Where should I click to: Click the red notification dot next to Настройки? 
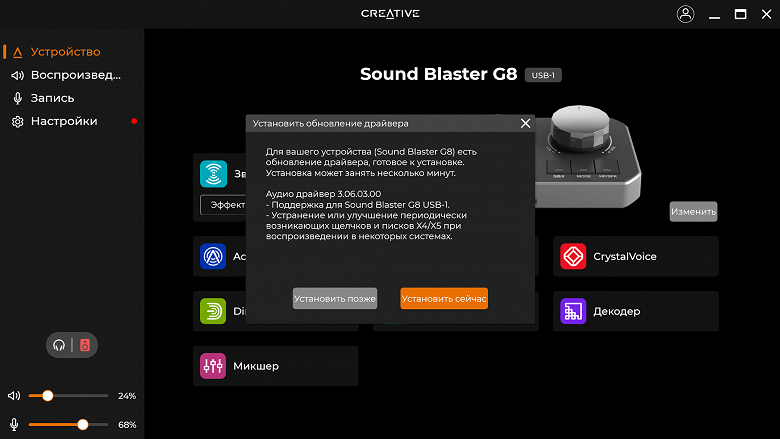coord(134,121)
